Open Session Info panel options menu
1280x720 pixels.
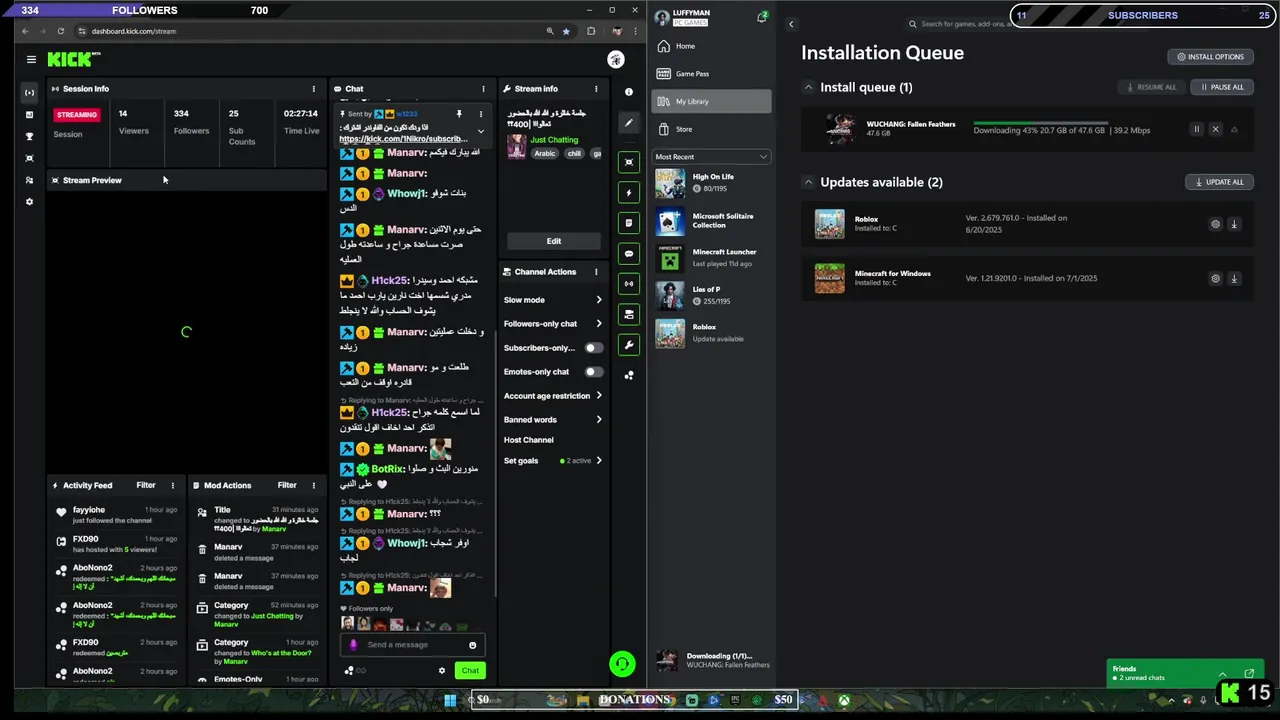314,89
